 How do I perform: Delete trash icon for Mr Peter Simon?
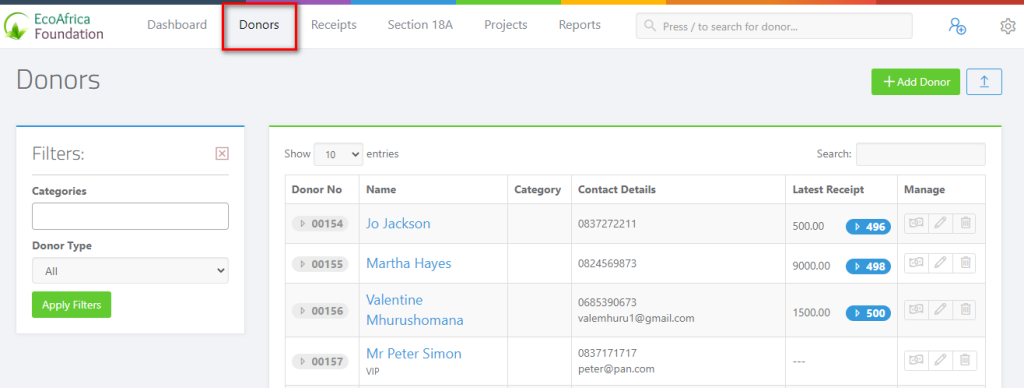(965, 360)
